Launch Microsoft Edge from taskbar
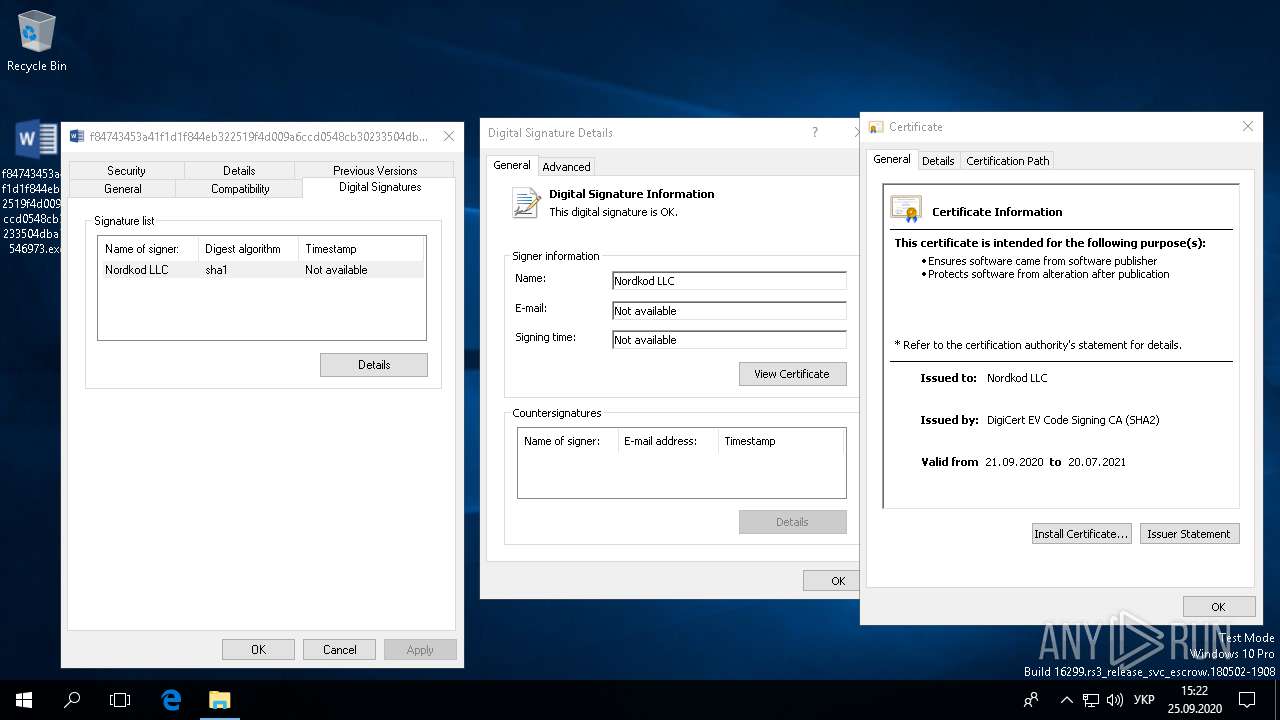This screenshot has height=720, width=1280. pyautogui.click(x=171, y=700)
